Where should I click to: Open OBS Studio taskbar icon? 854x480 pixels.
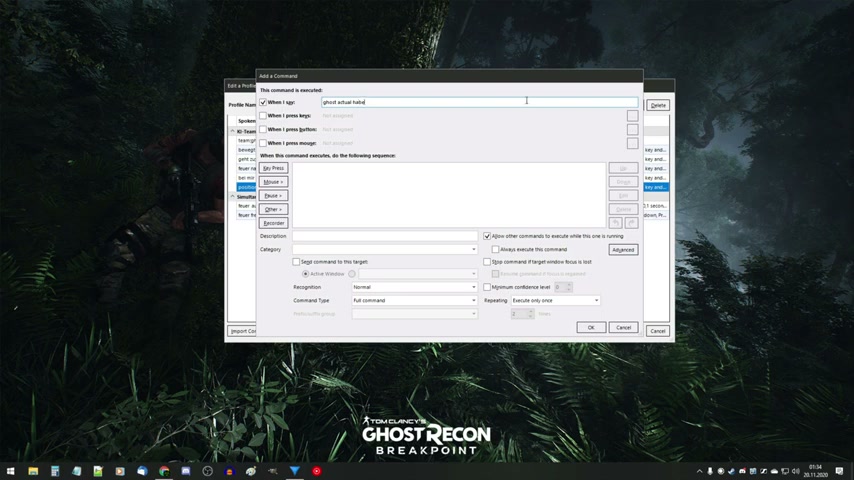click(x=208, y=471)
